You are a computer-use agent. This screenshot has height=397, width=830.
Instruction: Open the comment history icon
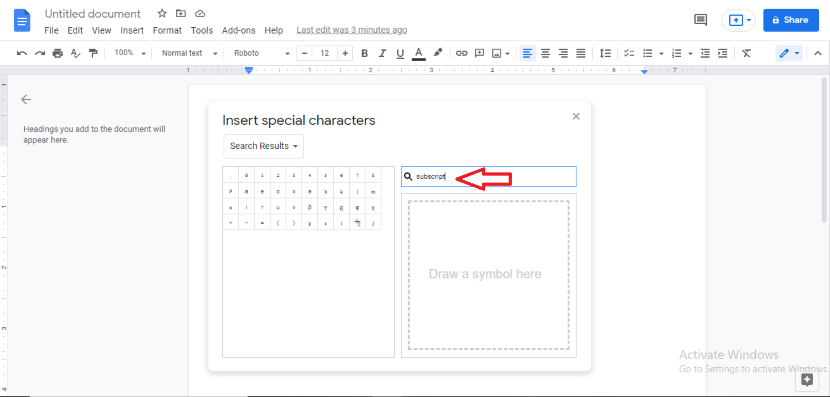[x=700, y=20]
